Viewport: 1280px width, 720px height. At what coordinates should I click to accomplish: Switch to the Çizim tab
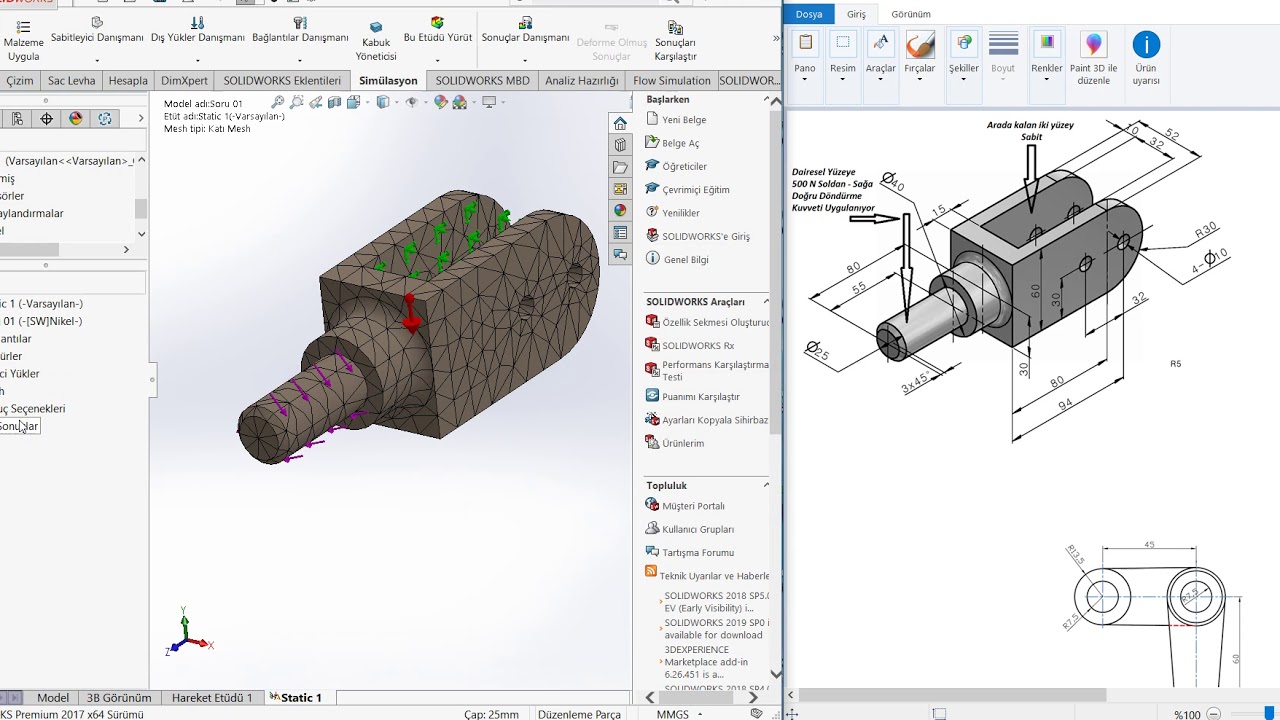coord(20,81)
